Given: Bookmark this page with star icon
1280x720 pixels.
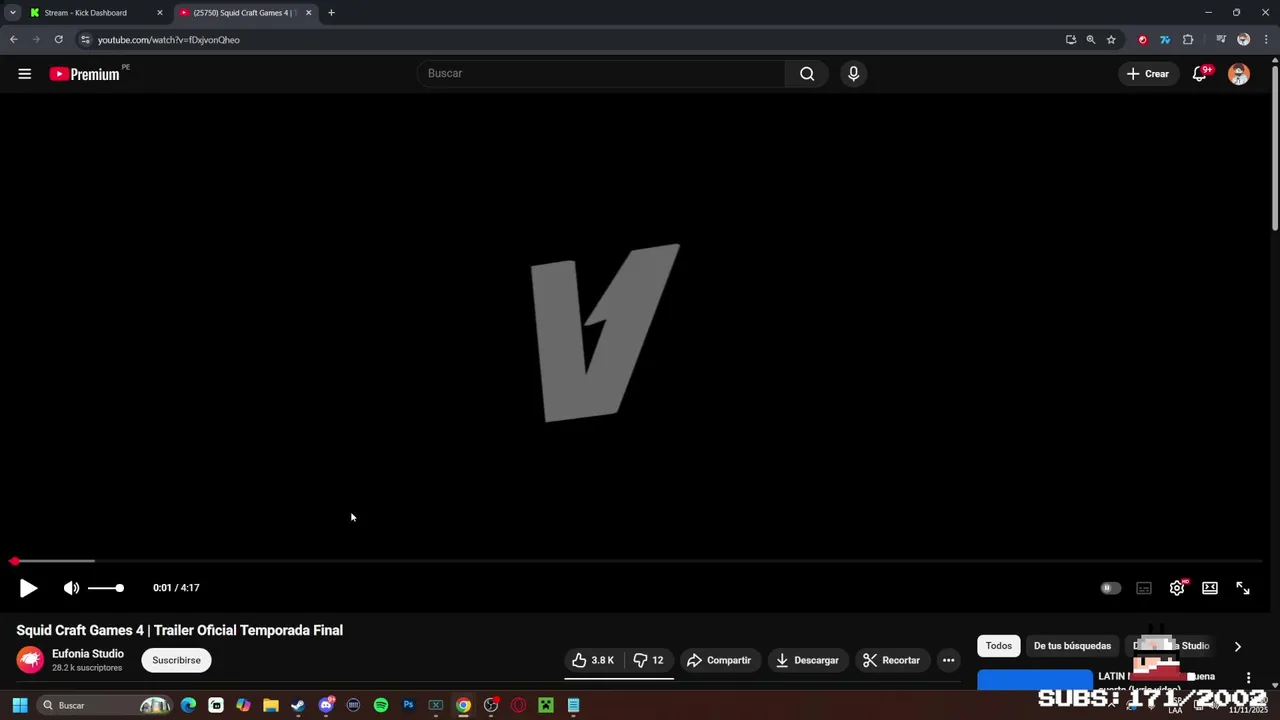Looking at the screenshot, I should tap(1111, 40).
